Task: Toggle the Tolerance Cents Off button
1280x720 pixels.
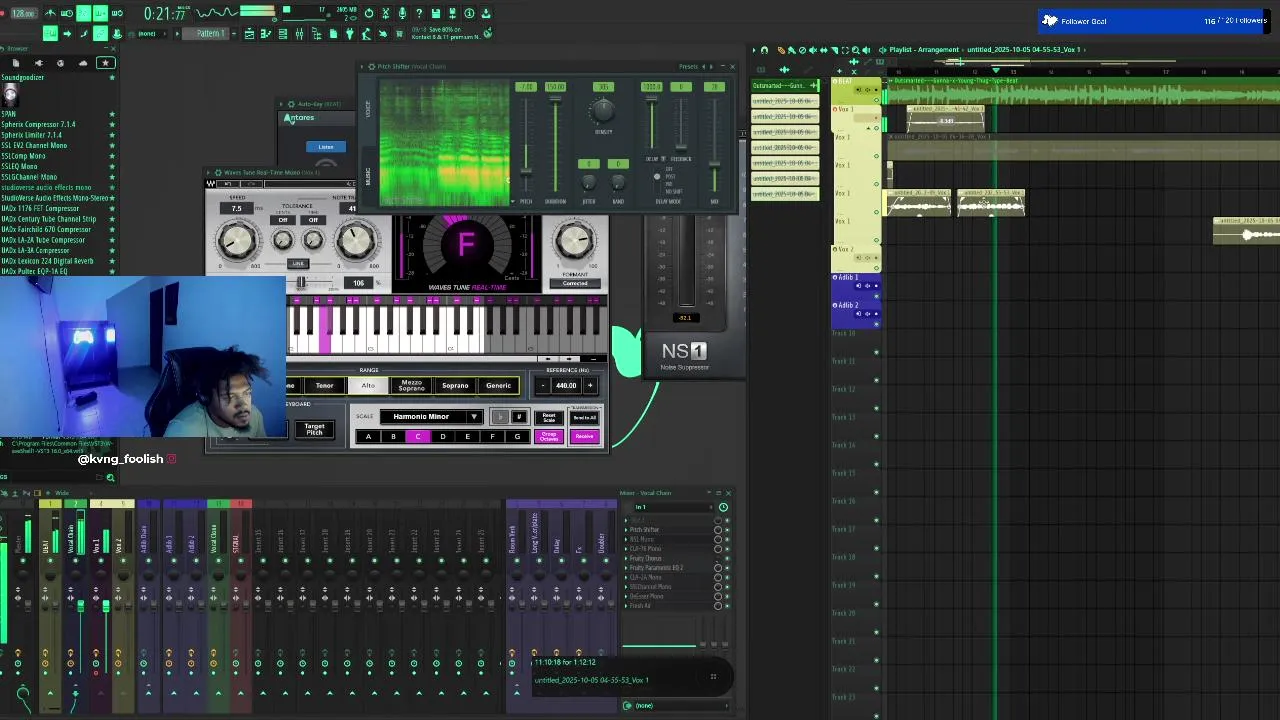Action: (283, 220)
